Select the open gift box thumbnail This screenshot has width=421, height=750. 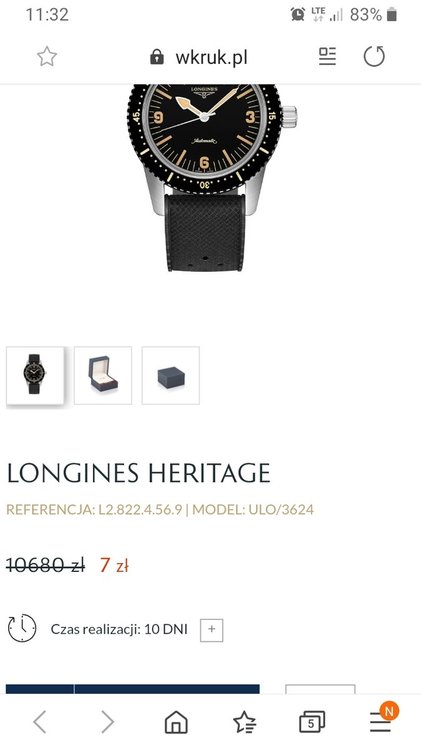103,375
